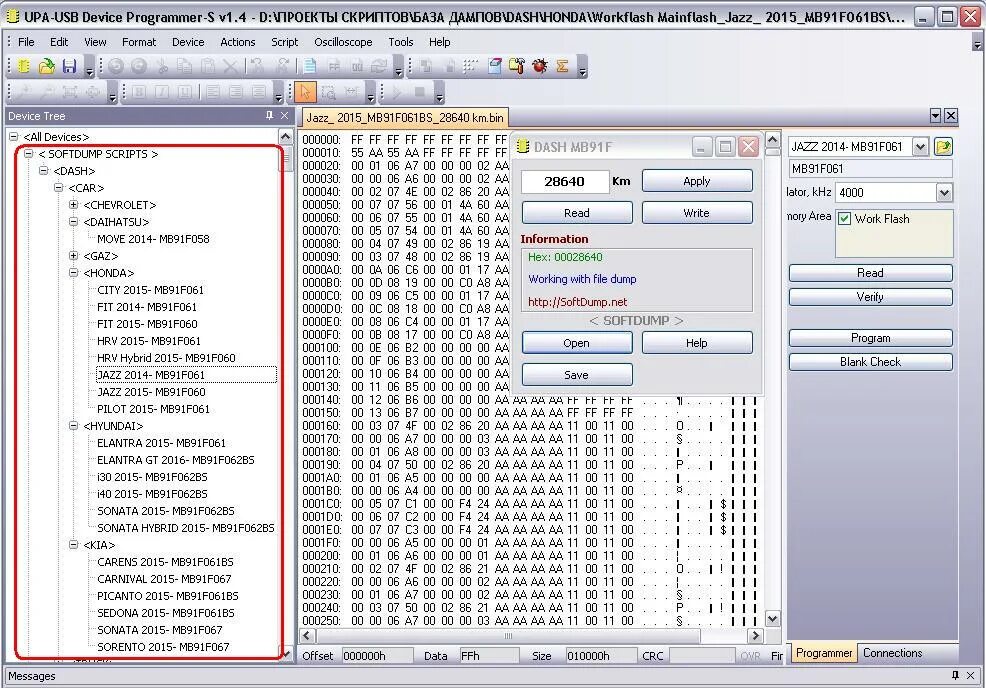Collapse the KIA tree node
The height and width of the screenshot is (688, 986).
click(x=74, y=545)
